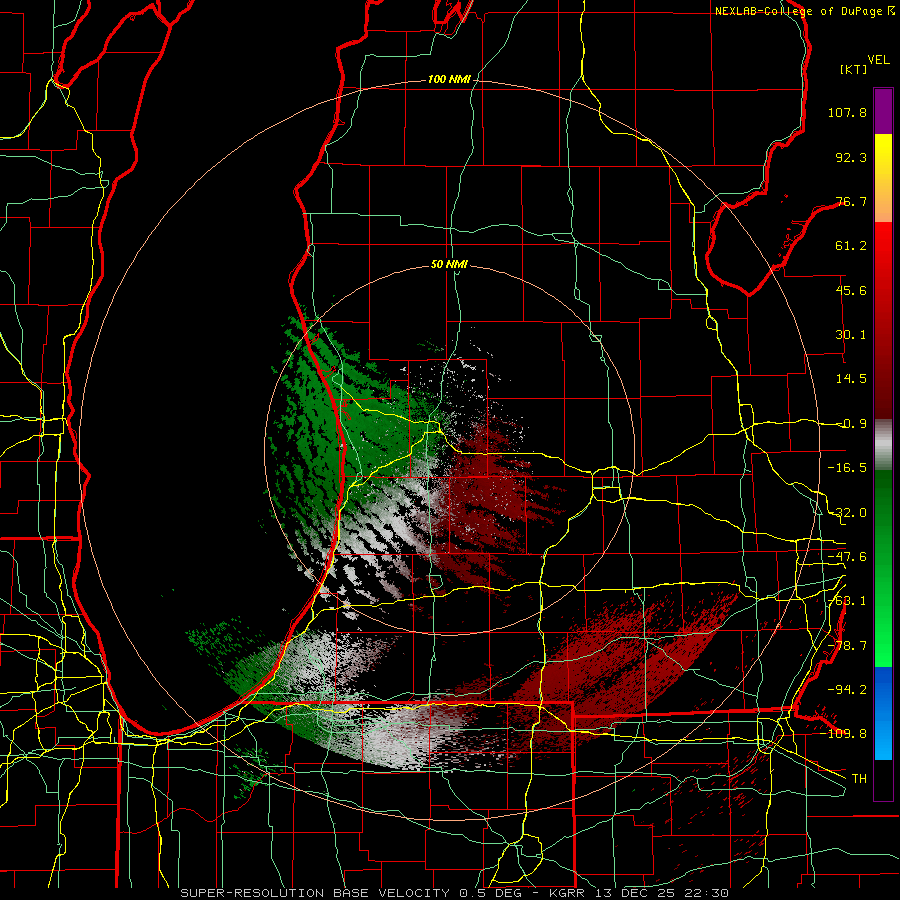
Task: Click the 14.5 velocity scale value
Action: 851,379
